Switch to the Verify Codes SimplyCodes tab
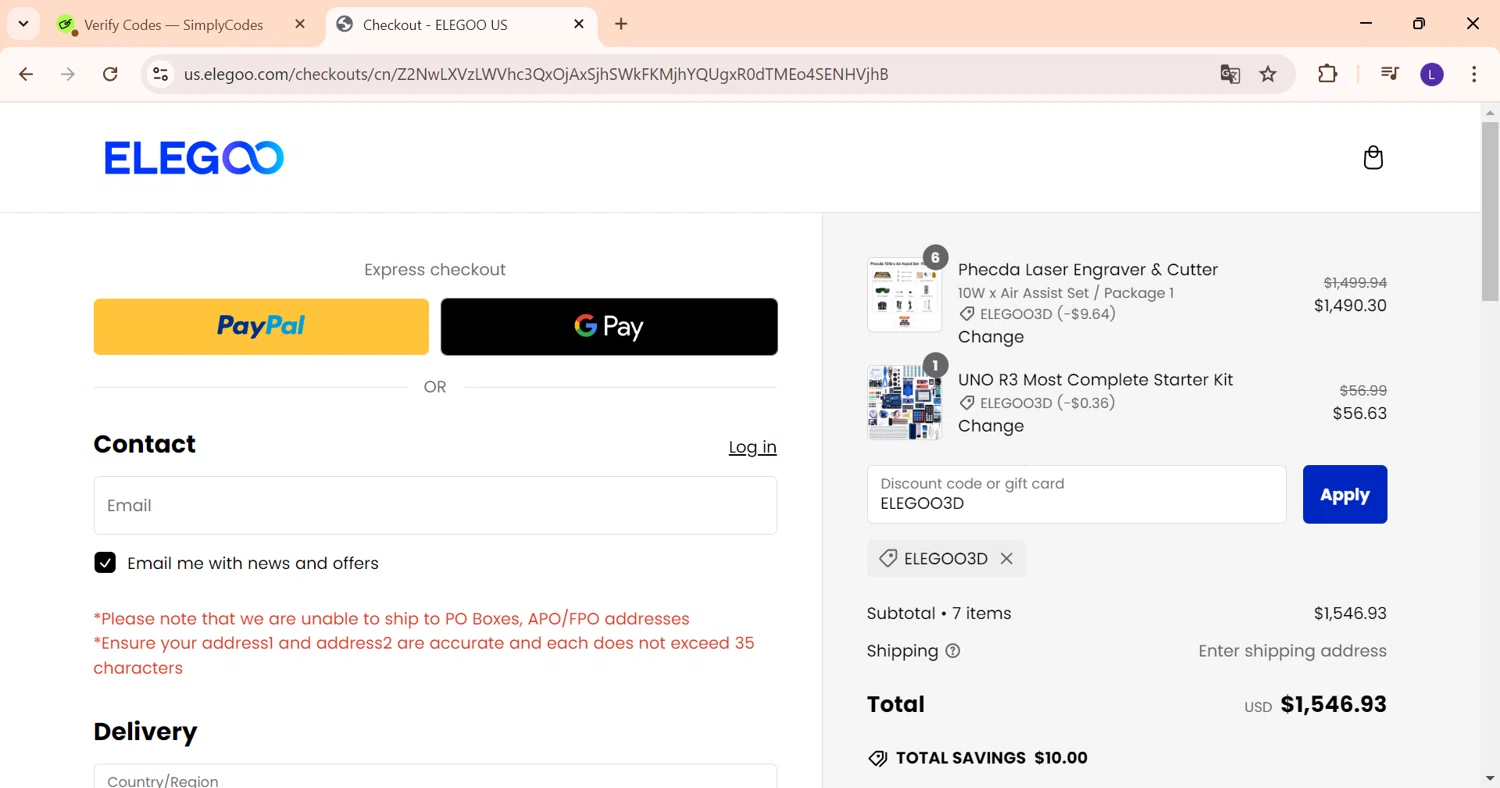 pyautogui.click(x=173, y=25)
